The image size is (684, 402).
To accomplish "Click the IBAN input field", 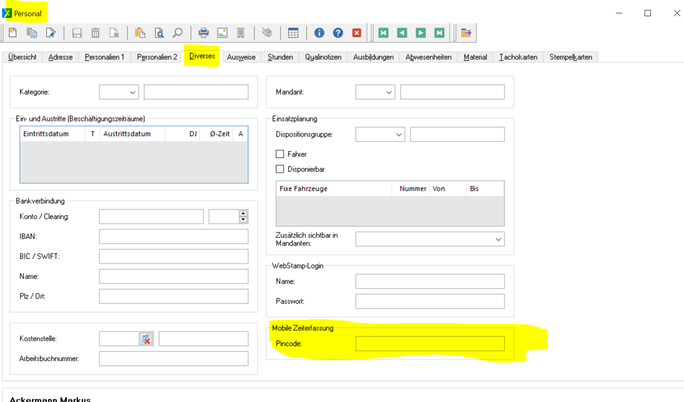I will tap(173, 237).
